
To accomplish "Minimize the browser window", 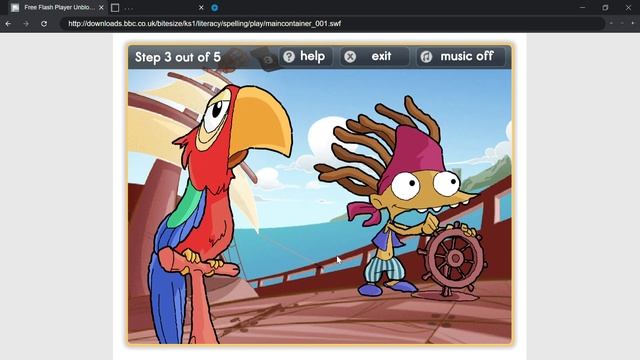I will 582,7.
